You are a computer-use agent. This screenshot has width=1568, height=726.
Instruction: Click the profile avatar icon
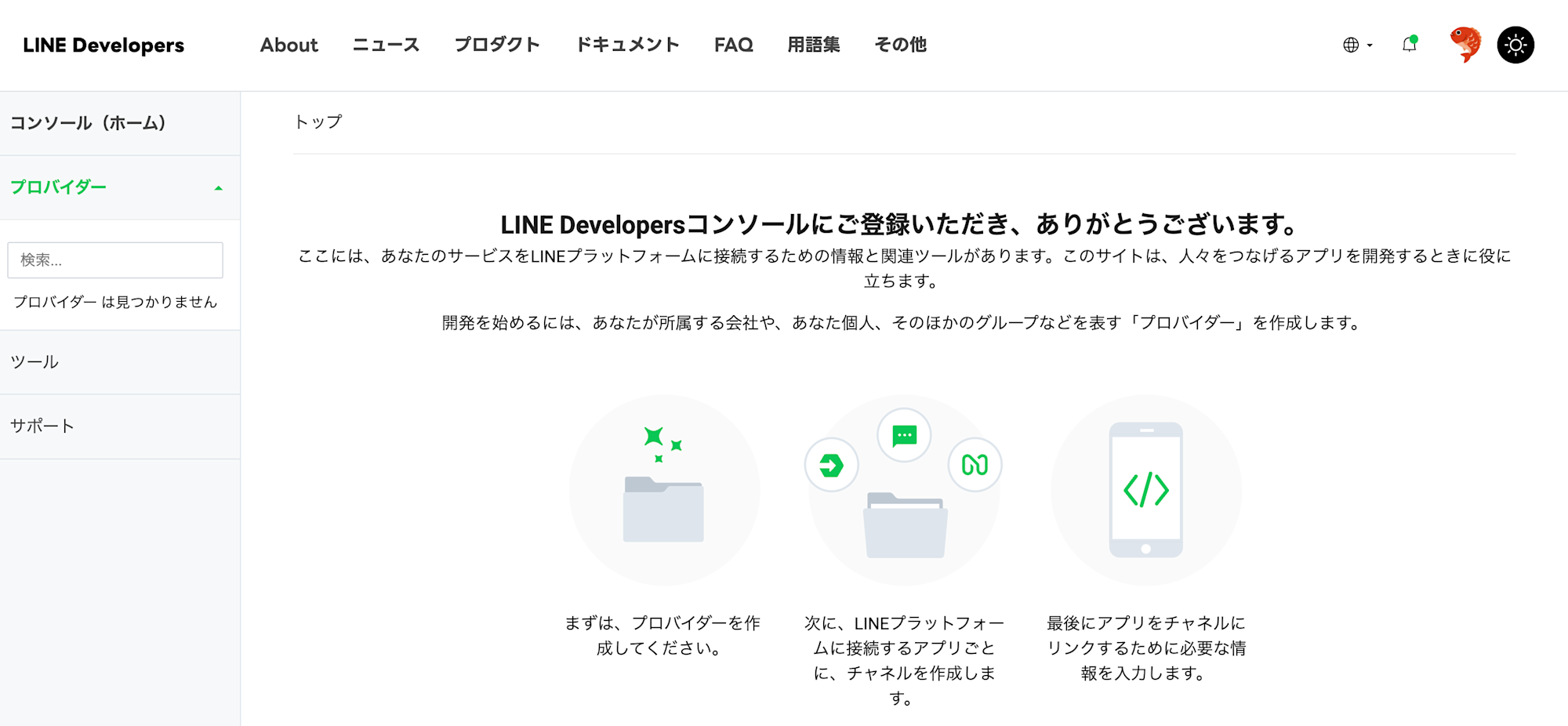click(1465, 45)
